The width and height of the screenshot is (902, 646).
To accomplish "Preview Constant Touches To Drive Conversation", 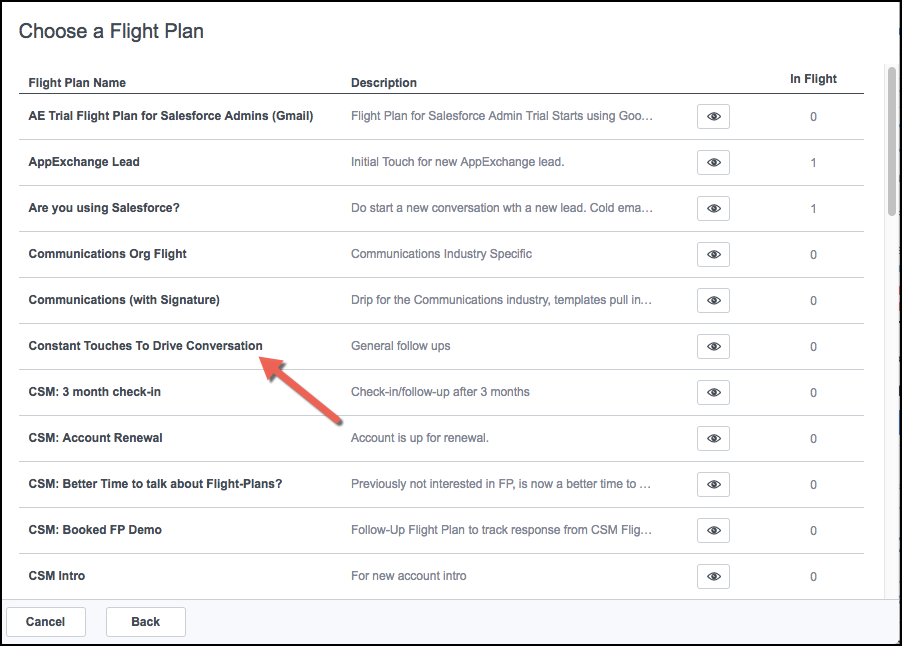I will [x=713, y=346].
